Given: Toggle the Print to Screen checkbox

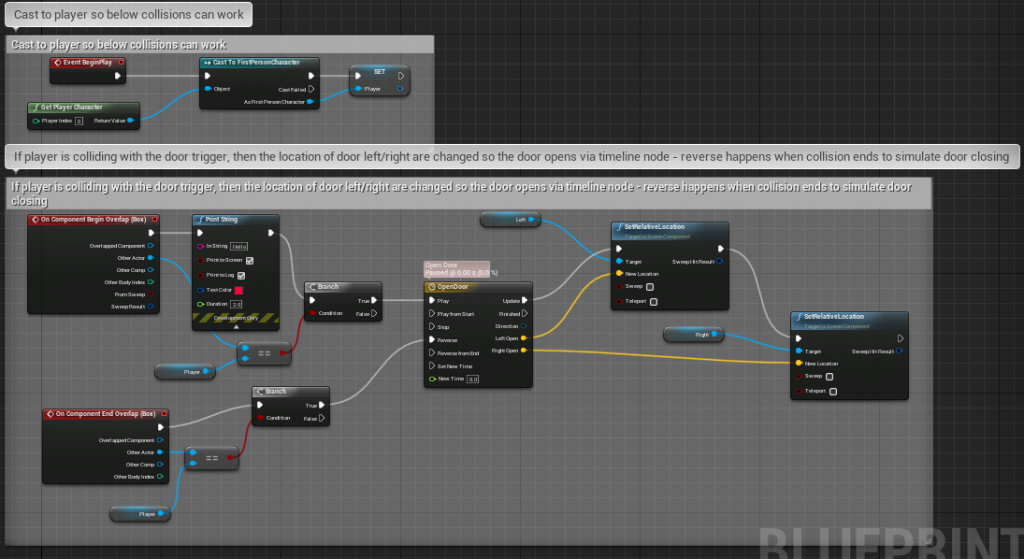Looking at the screenshot, I should tap(249, 260).
